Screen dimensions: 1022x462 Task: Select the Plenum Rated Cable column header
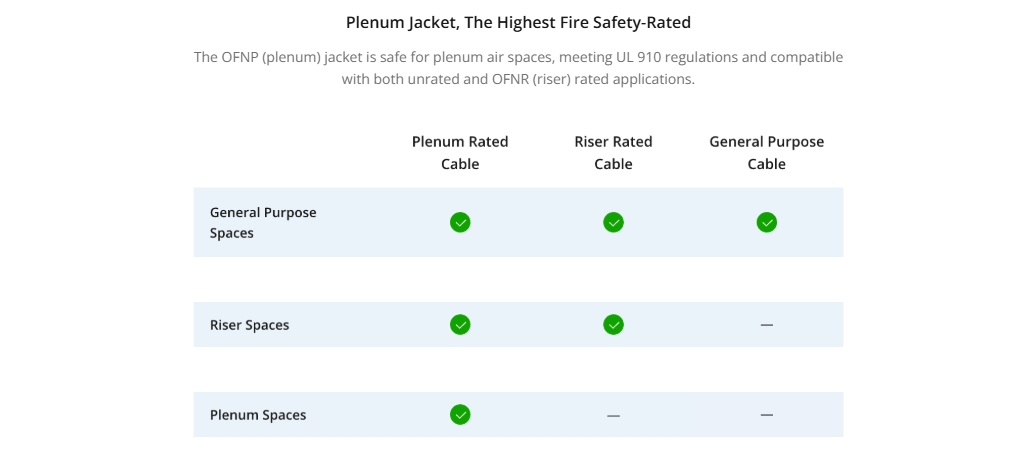460,152
